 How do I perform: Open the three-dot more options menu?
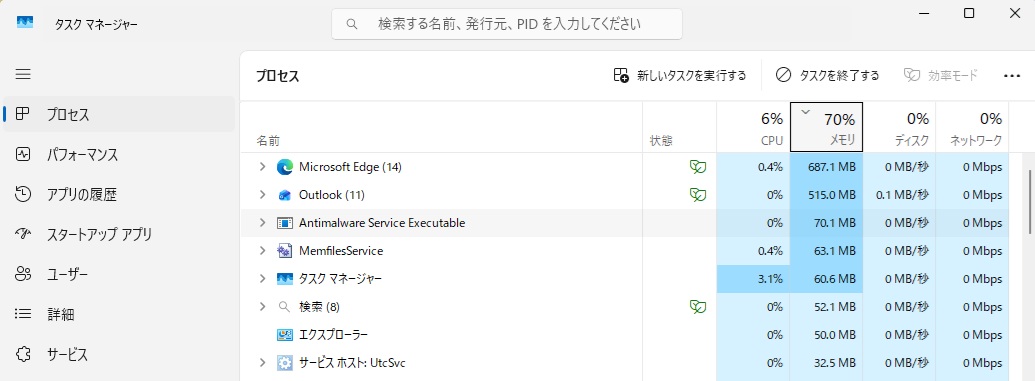pos(1012,76)
